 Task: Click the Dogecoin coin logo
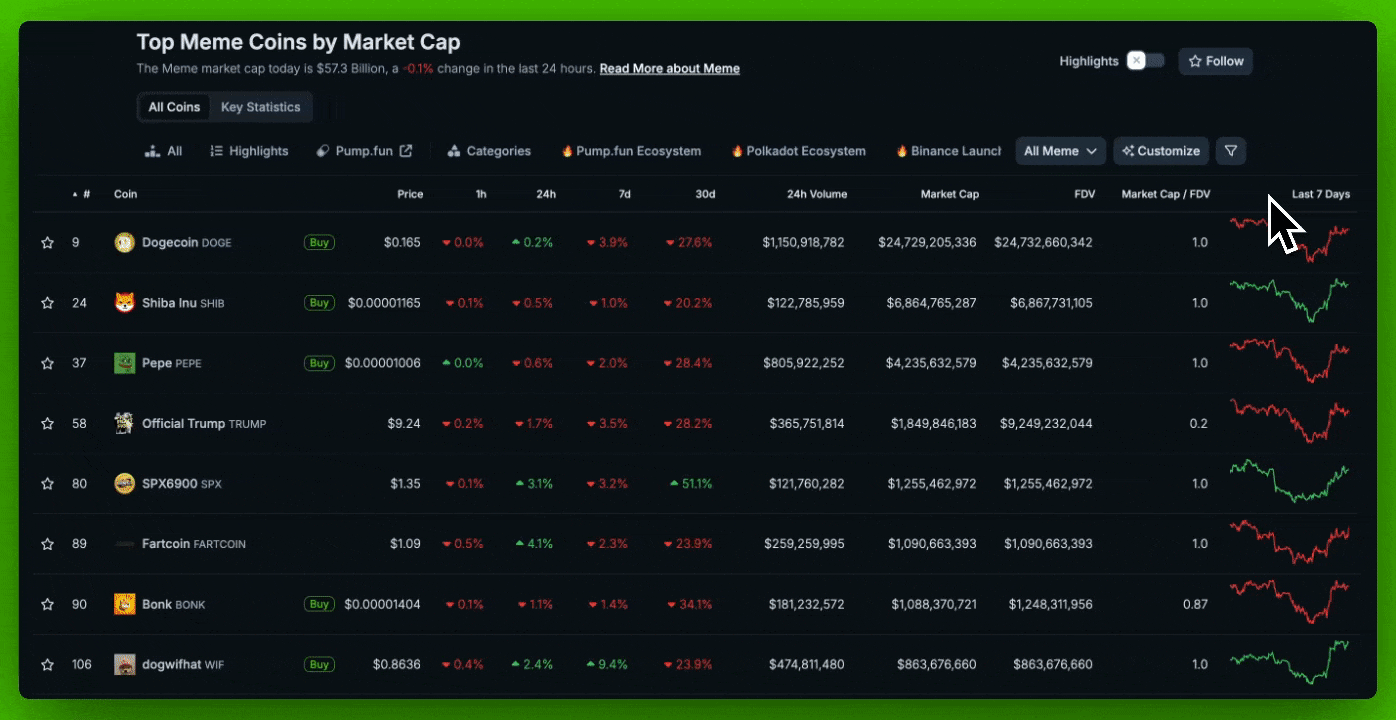123,242
